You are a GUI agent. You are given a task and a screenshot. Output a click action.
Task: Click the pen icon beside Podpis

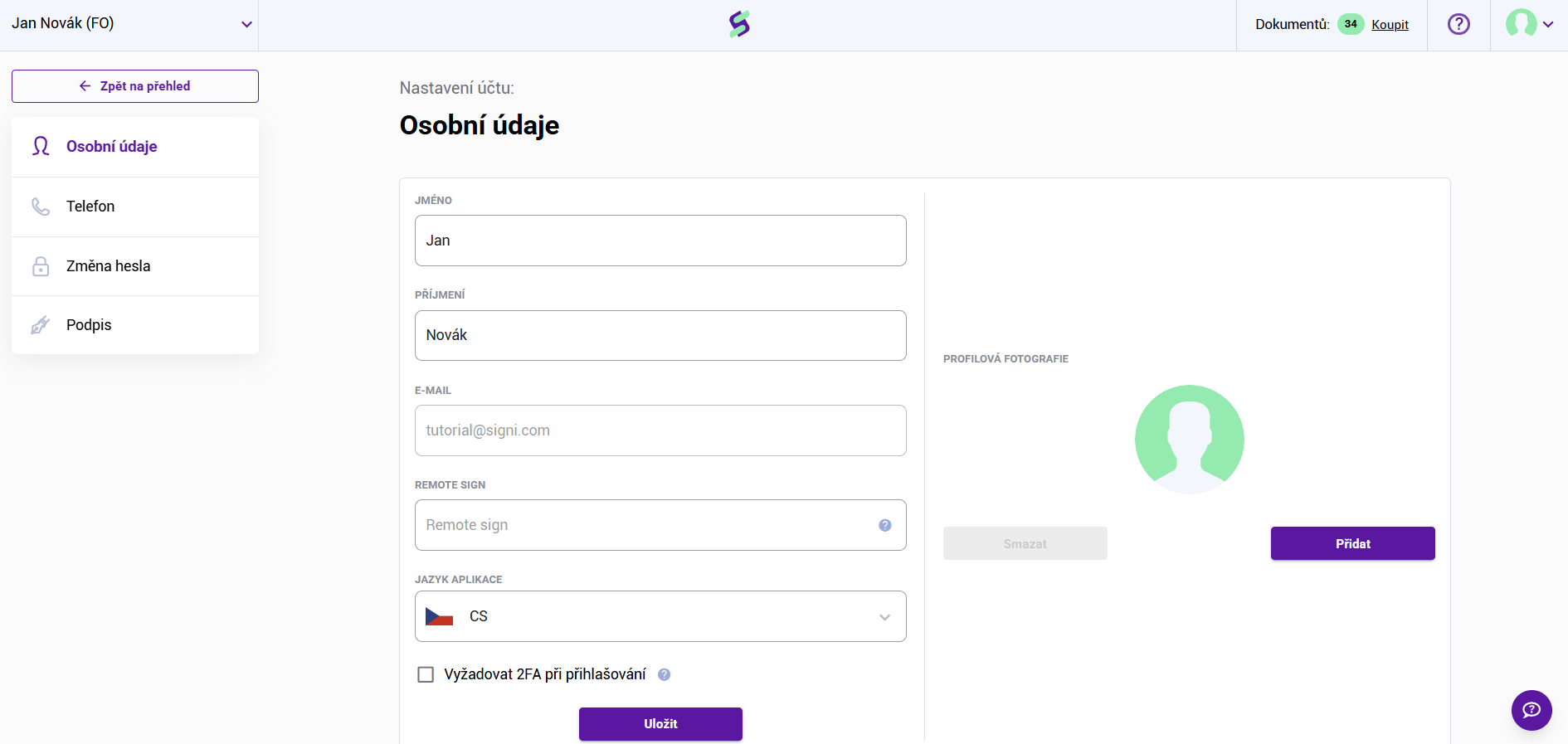(41, 325)
